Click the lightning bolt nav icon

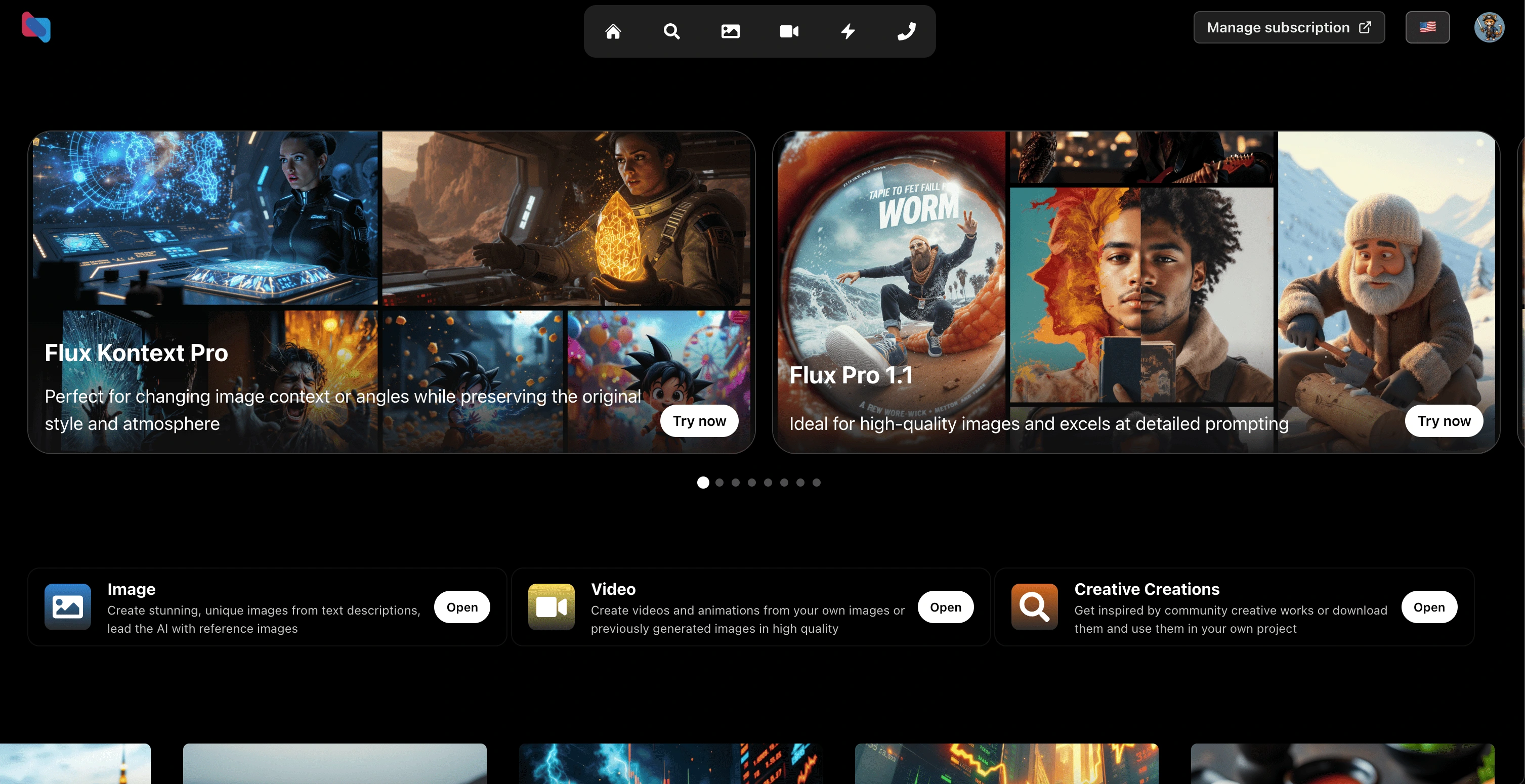pos(848,31)
